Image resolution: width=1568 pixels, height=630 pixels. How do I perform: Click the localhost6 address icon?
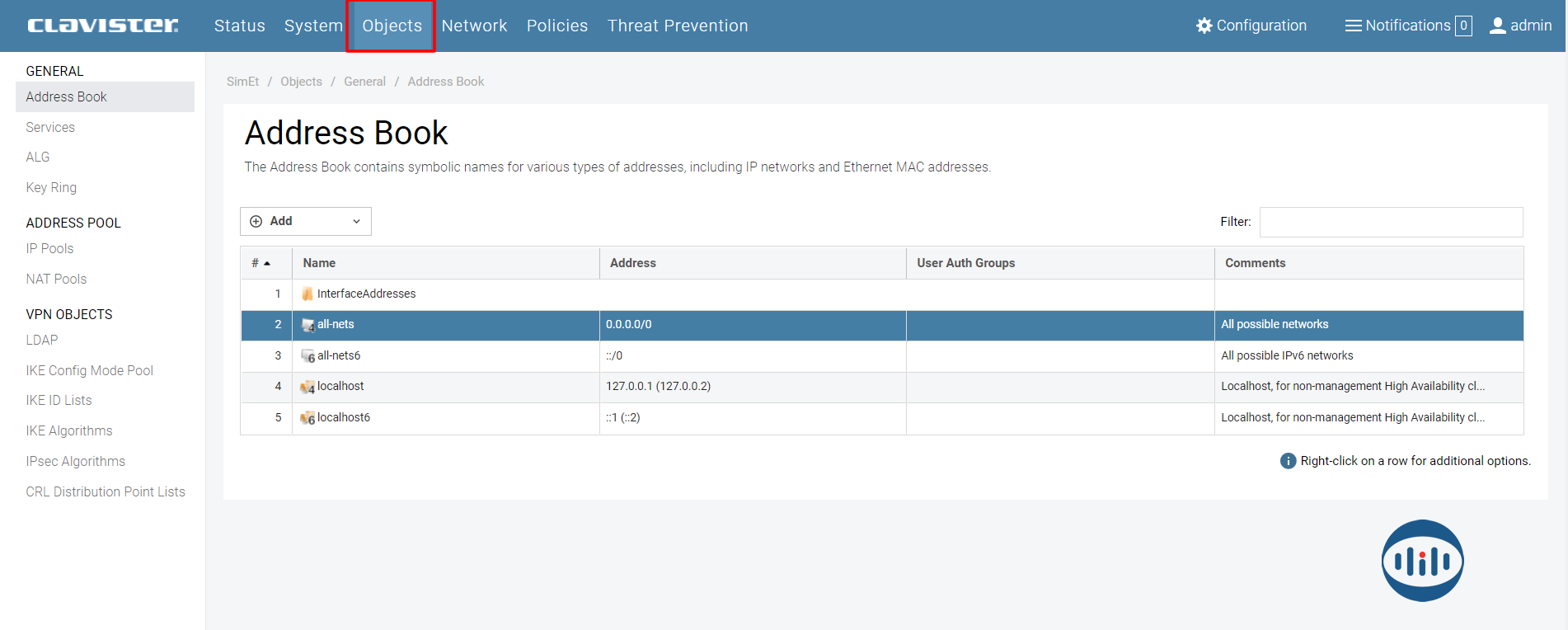[x=307, y=418]
